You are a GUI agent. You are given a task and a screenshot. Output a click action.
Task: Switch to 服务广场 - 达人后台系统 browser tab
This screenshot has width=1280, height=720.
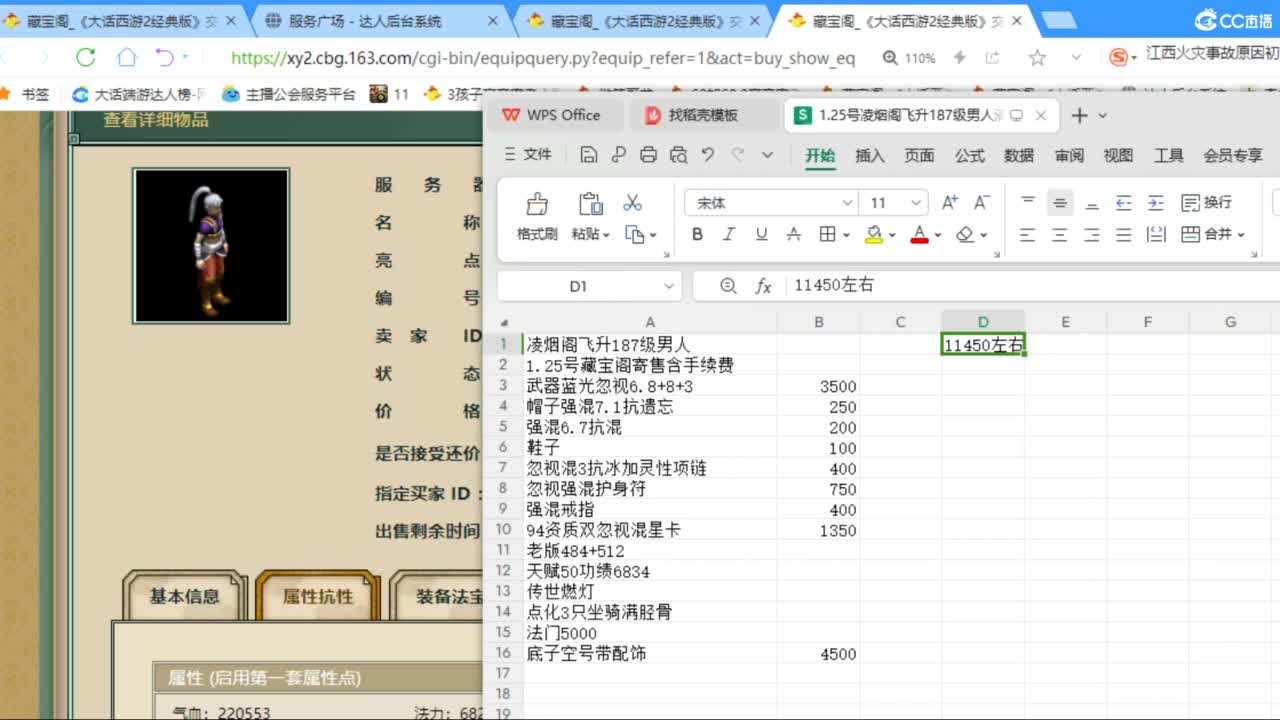tap(380, 21)
